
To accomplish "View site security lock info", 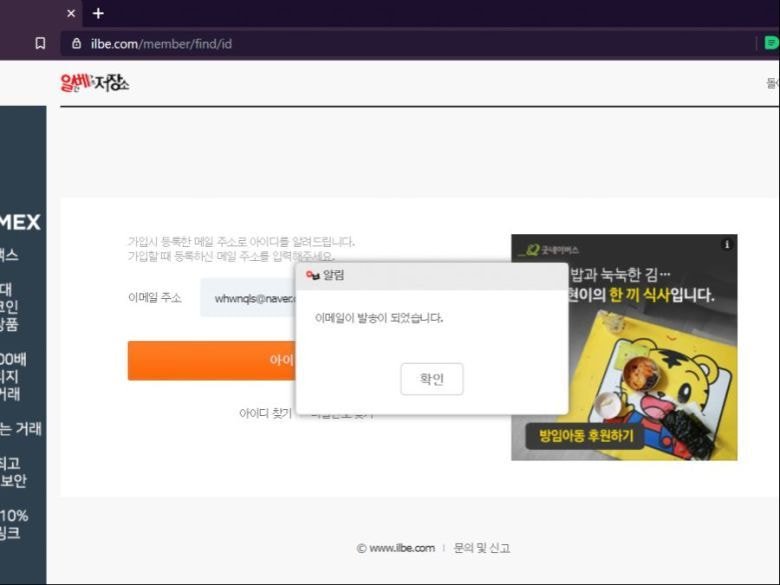I will (76, 43).
